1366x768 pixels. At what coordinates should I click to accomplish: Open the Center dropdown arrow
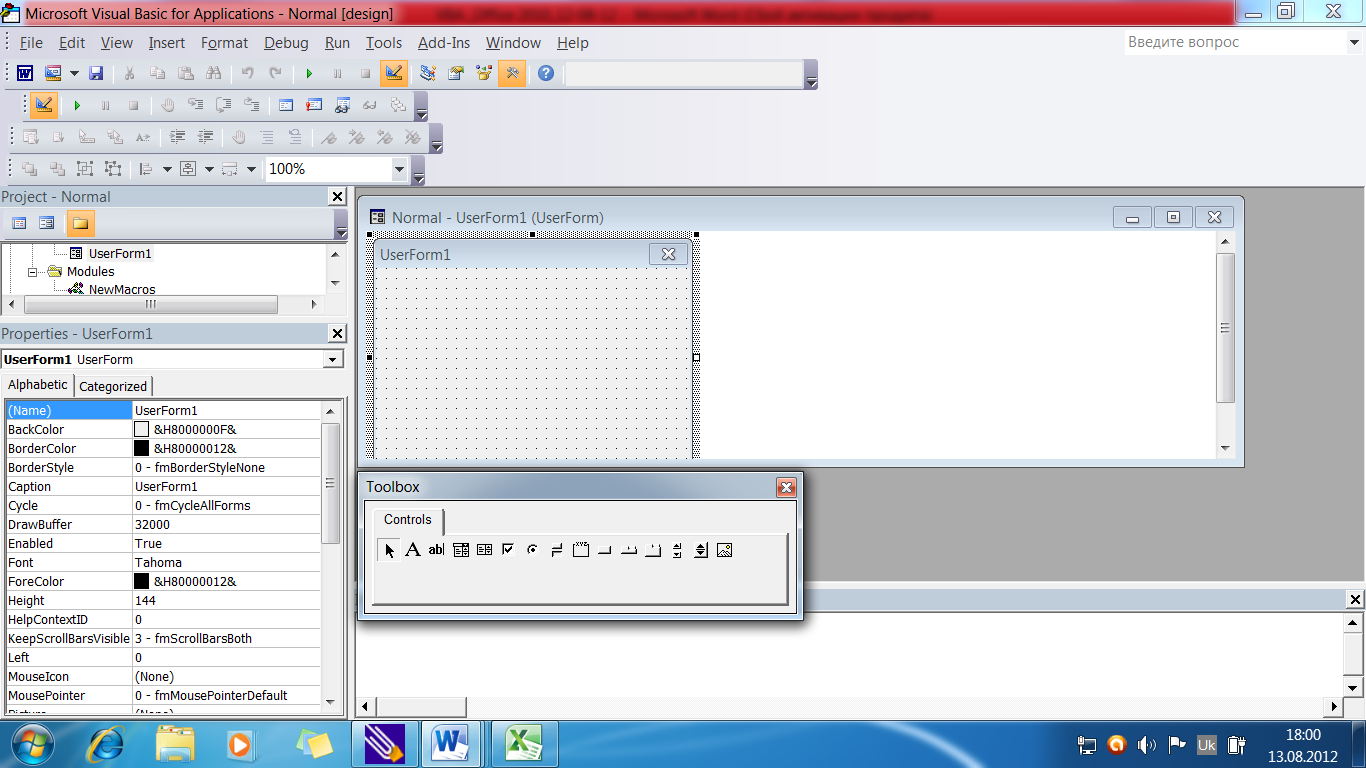point(209,169)
